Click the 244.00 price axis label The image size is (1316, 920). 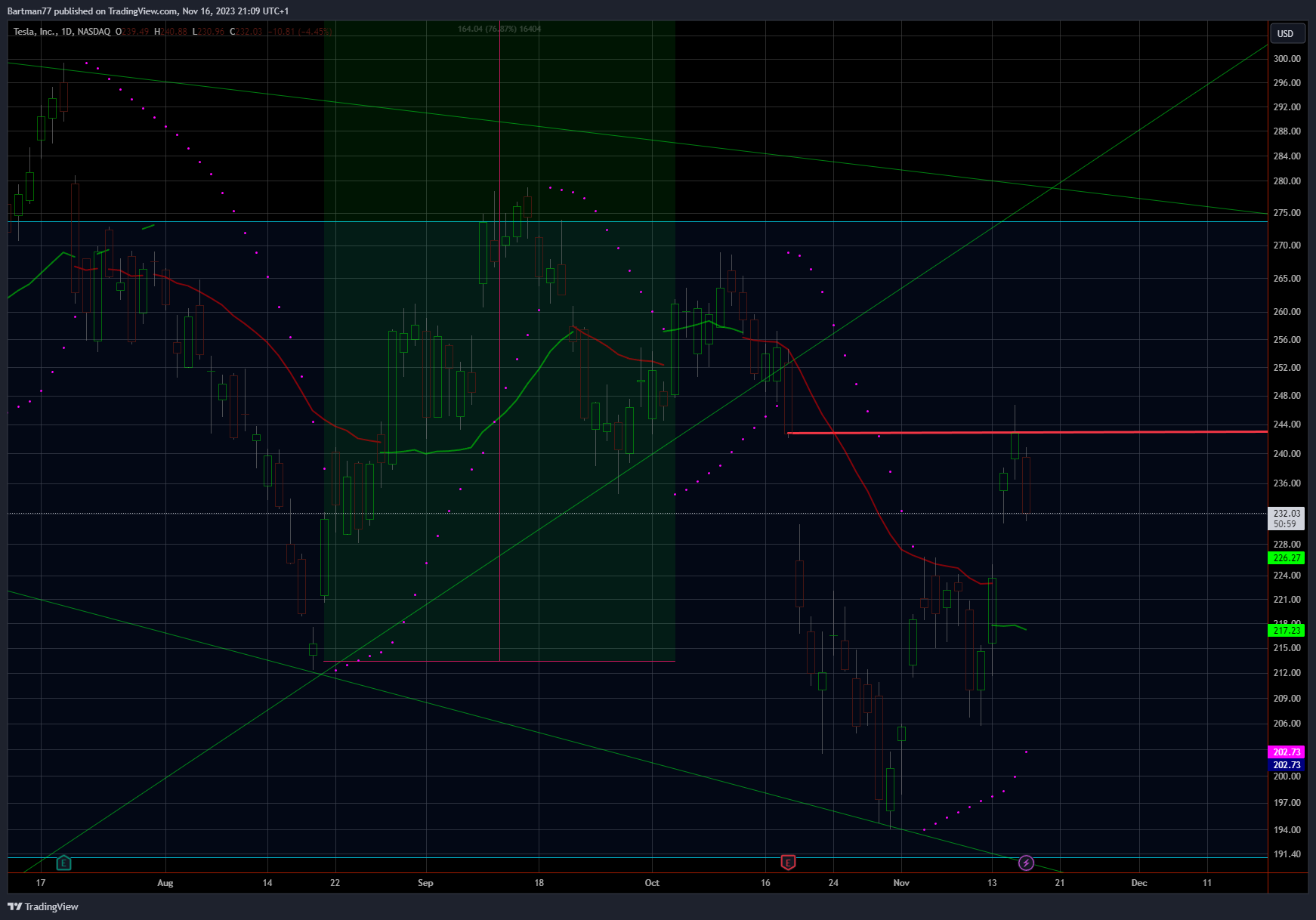(x=1287, y=424)
